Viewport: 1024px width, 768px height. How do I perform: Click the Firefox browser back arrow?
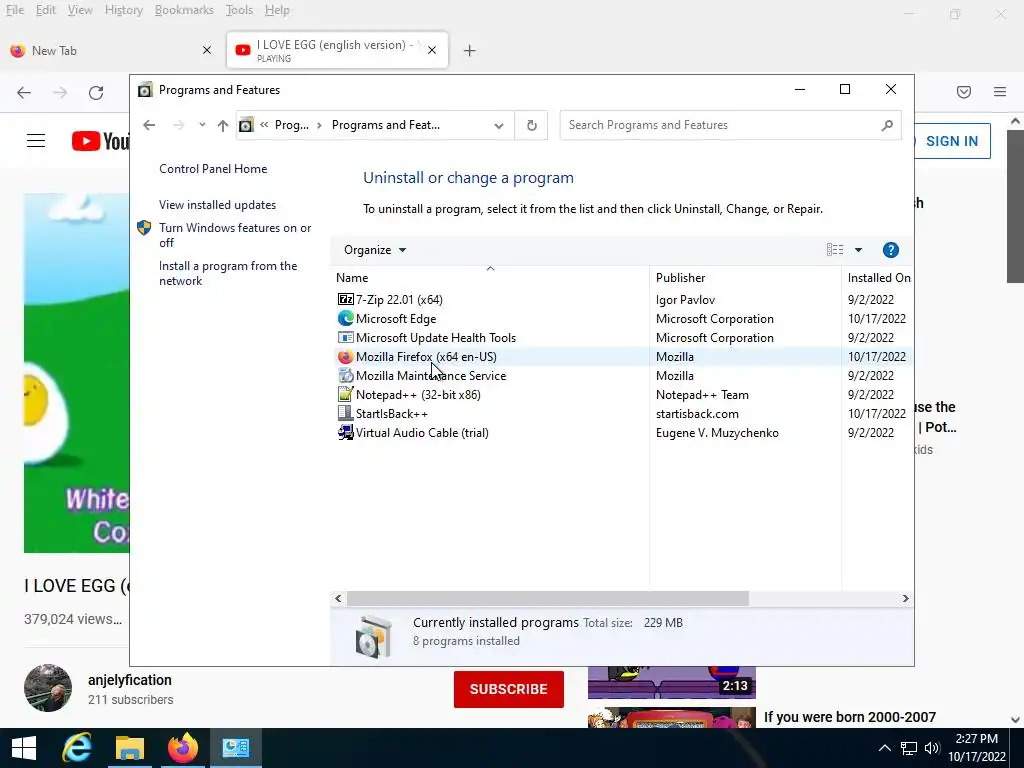coord(24,93)
